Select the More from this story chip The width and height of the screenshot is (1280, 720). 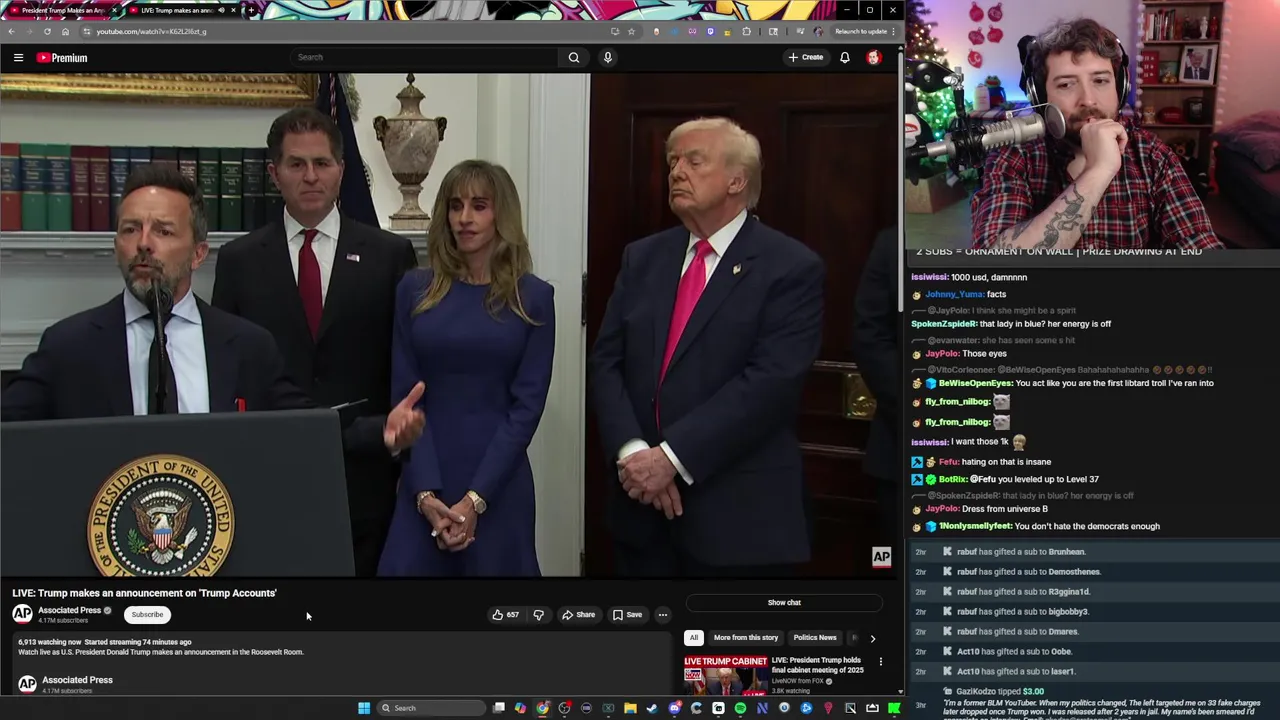(746, 638)
